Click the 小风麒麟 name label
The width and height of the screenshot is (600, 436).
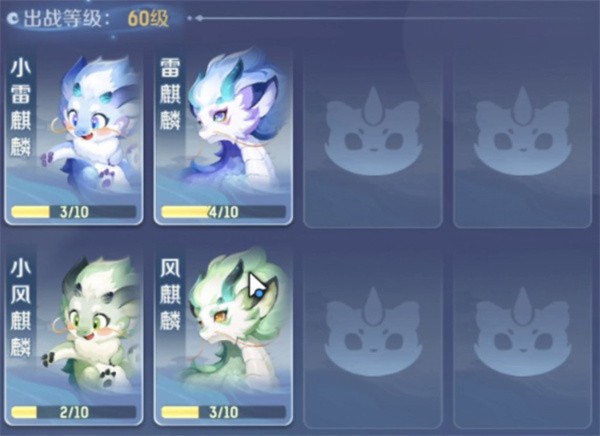20,308
